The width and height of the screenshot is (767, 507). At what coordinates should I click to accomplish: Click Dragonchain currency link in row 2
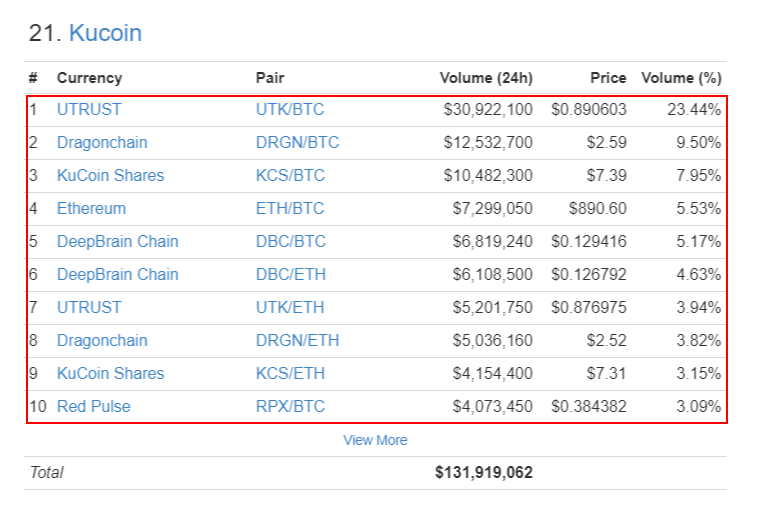click(102, 142)
